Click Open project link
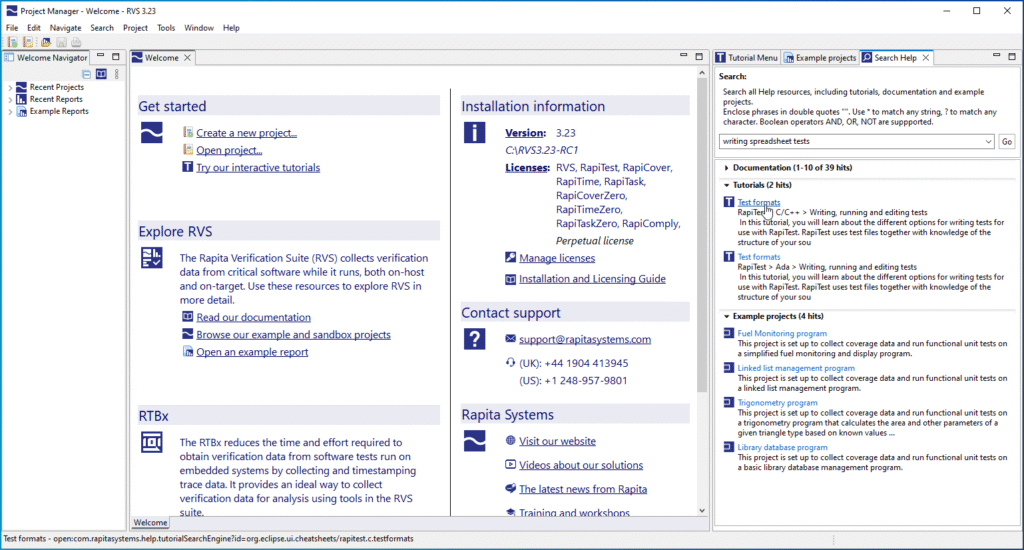1024x550 pixels. click(x=229, y=150)
